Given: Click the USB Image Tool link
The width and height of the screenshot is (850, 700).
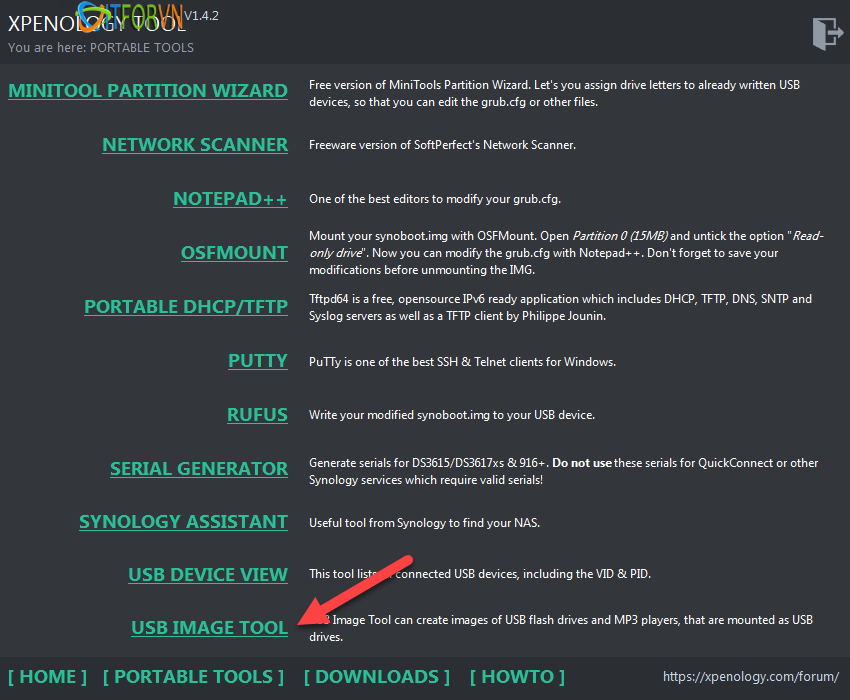Looking at the screenshot, I should click(x=209, y=629).
